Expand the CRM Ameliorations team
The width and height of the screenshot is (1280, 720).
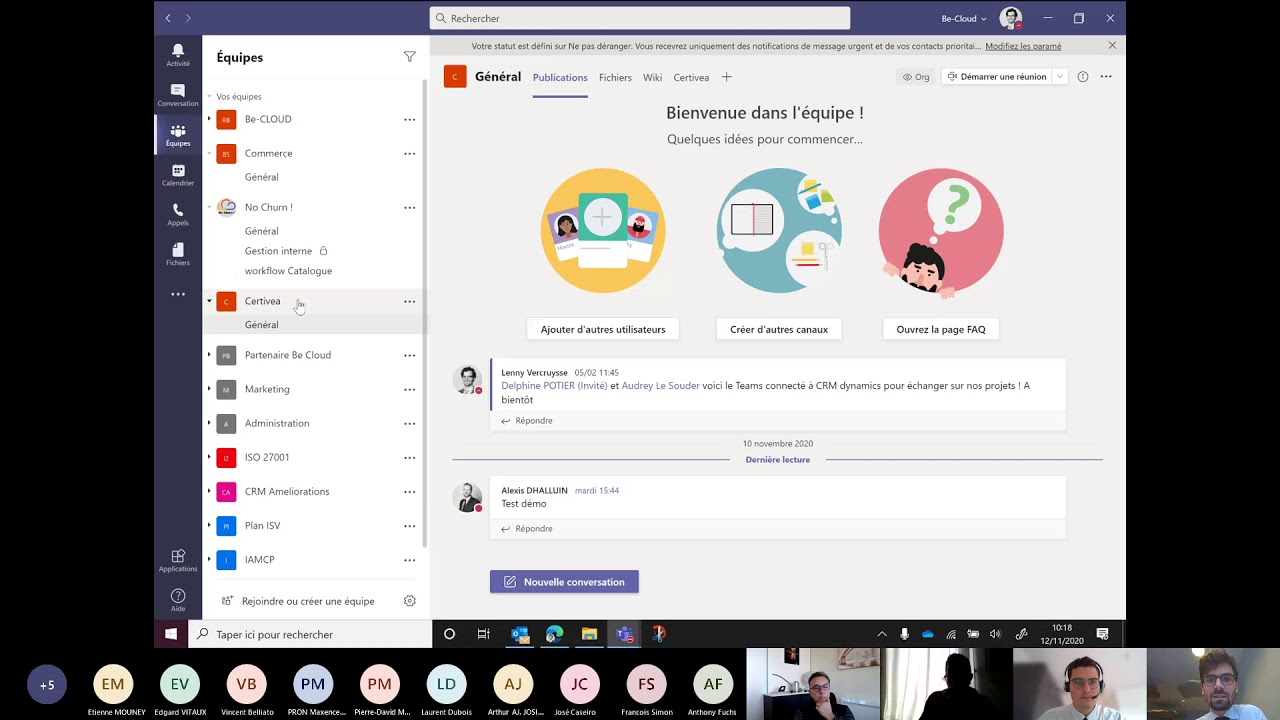click(x=209, y=491)
